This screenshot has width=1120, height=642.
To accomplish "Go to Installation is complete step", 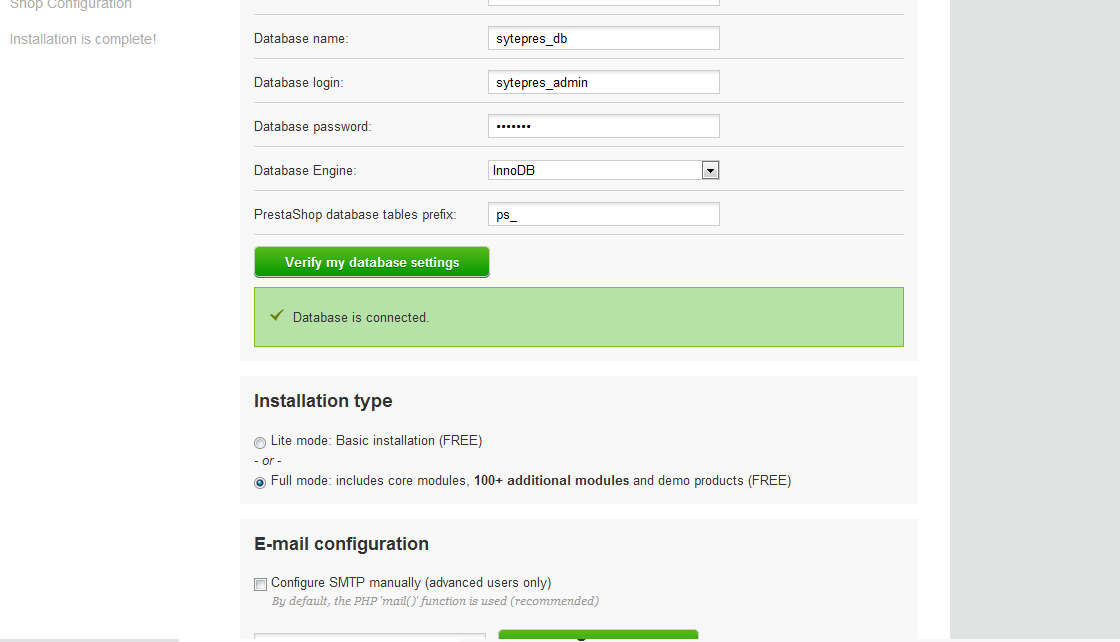I will coord(83,39).
